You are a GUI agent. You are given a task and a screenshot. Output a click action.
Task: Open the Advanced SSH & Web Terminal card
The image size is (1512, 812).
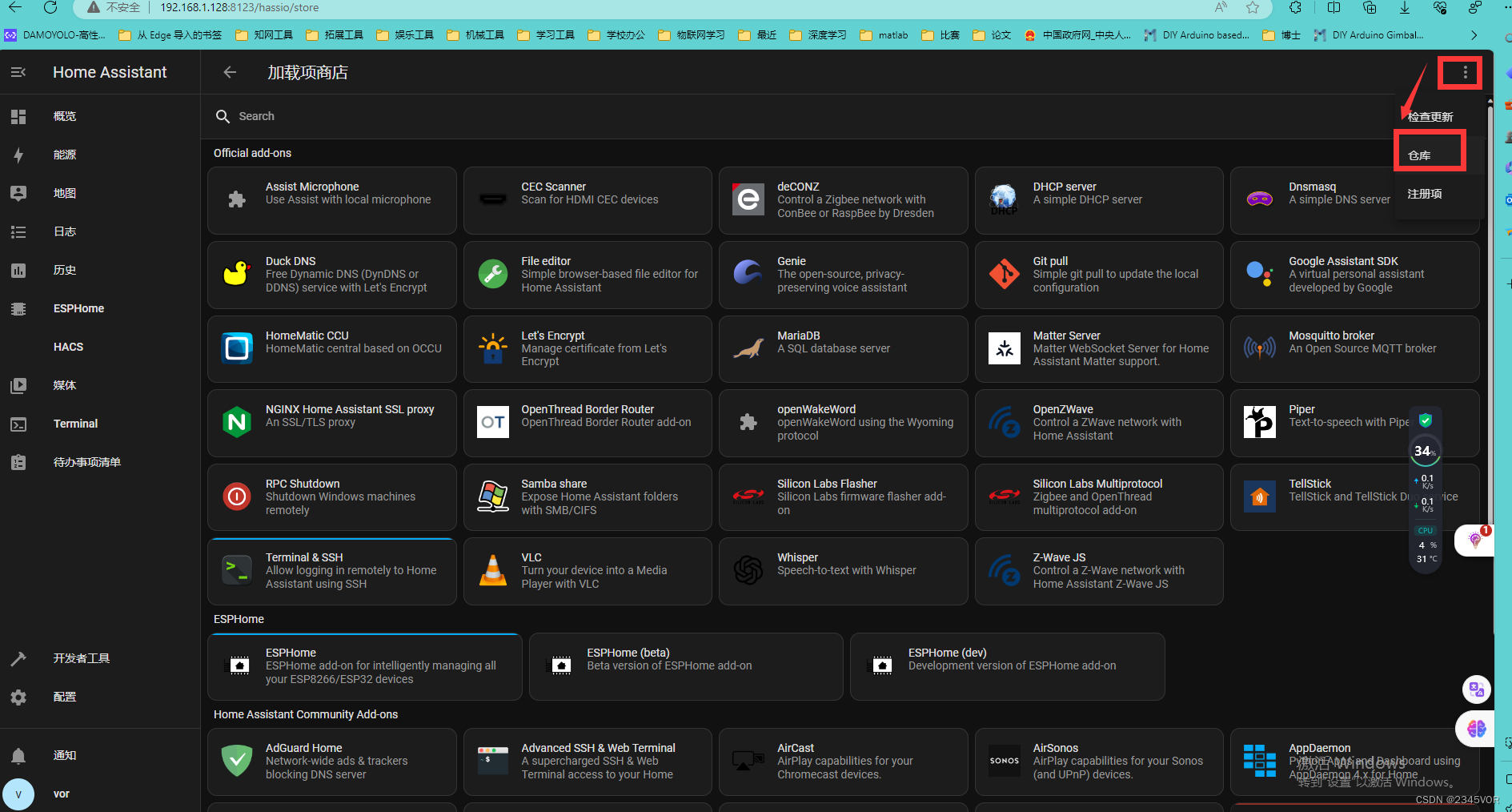(x=588, y=762)
